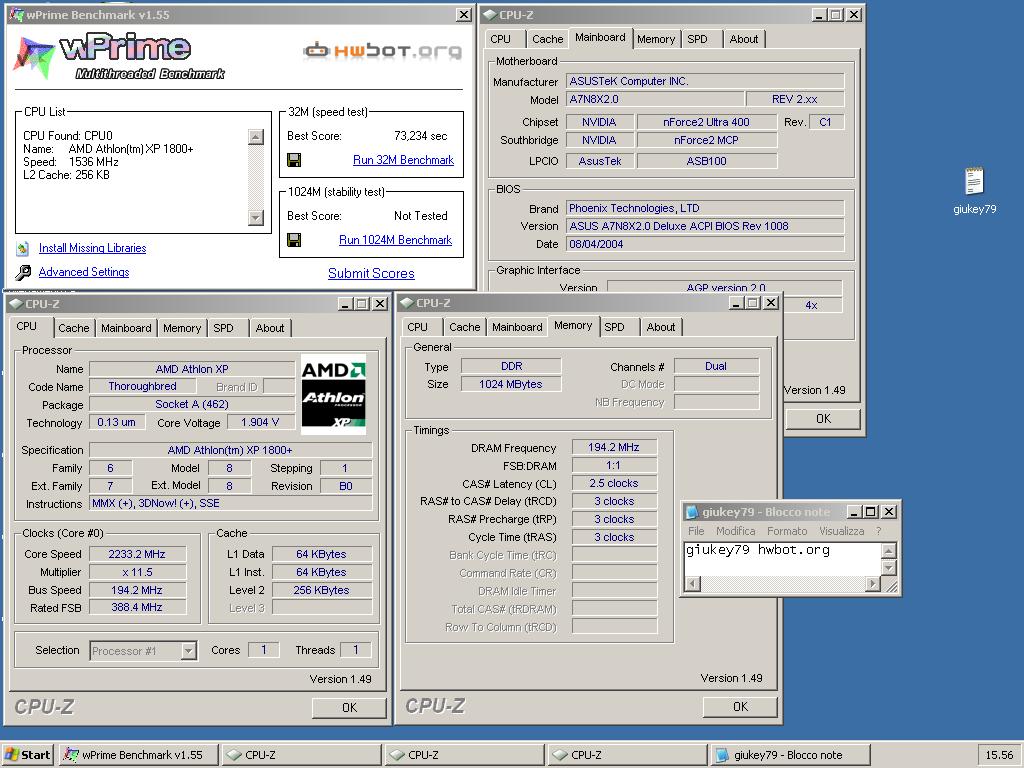Click OK in the CPU-Z Memory window
This screenshot has width=1024, height=768.
click(740, 707)
